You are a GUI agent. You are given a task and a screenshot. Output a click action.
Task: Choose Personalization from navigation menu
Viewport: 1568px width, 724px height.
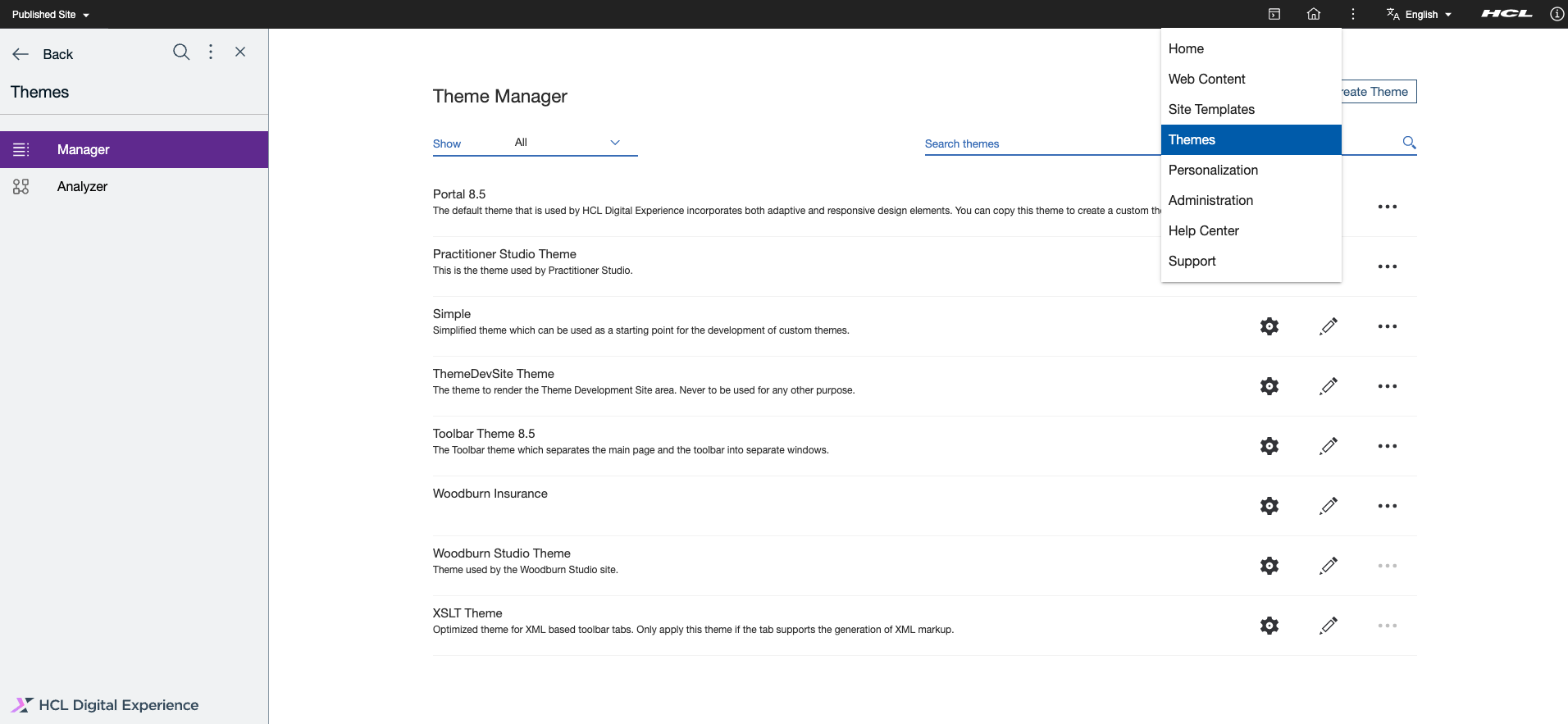[x=1251, y=170]
